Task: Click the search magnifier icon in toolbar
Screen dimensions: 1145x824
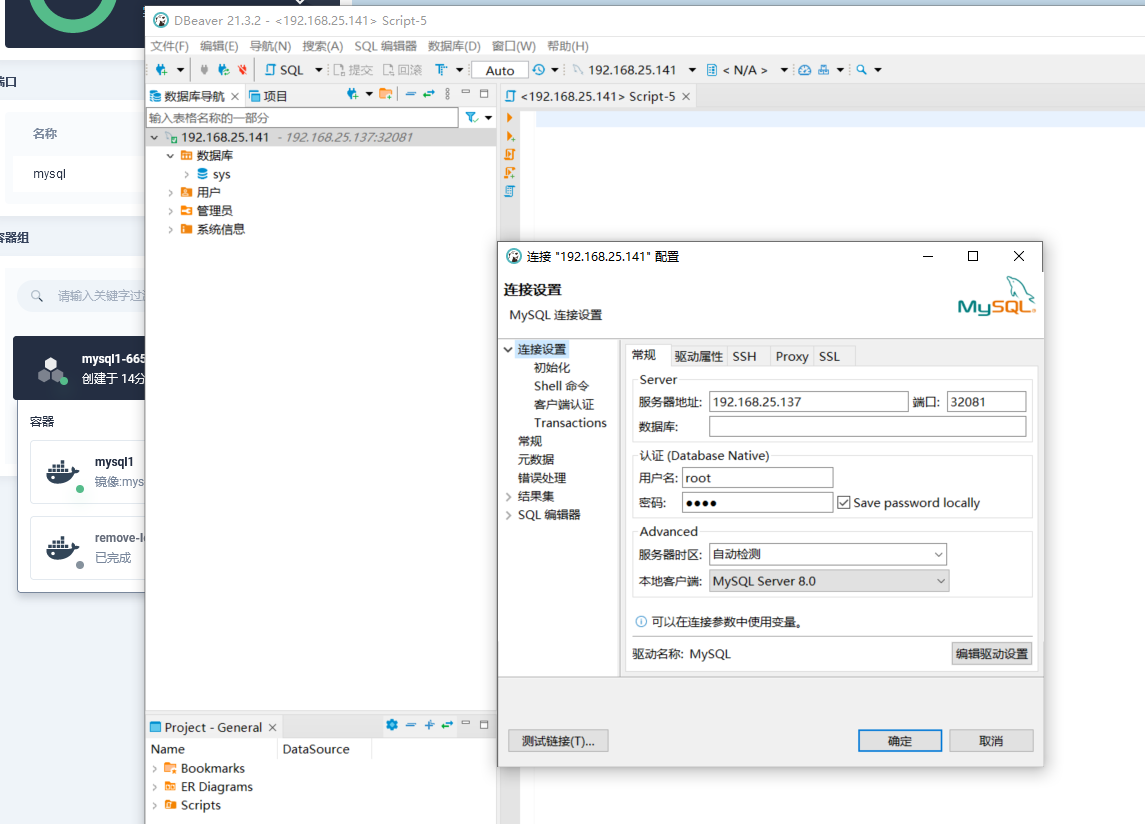Action: coord(862,70)
